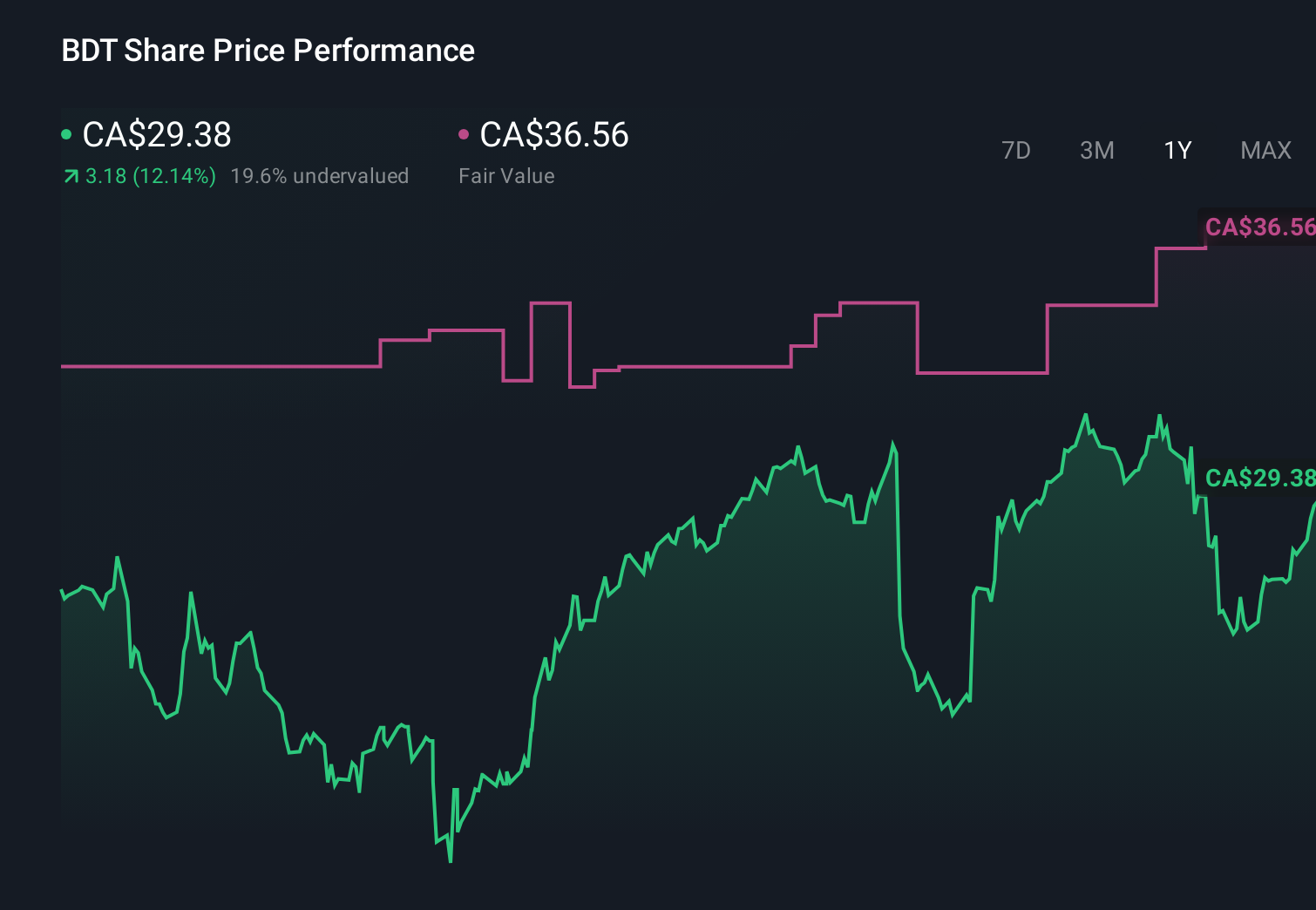Screen dimensions: 1316x910
Task: Toggle the Fair Value series via its legend dot
Action: pos(465,132)
